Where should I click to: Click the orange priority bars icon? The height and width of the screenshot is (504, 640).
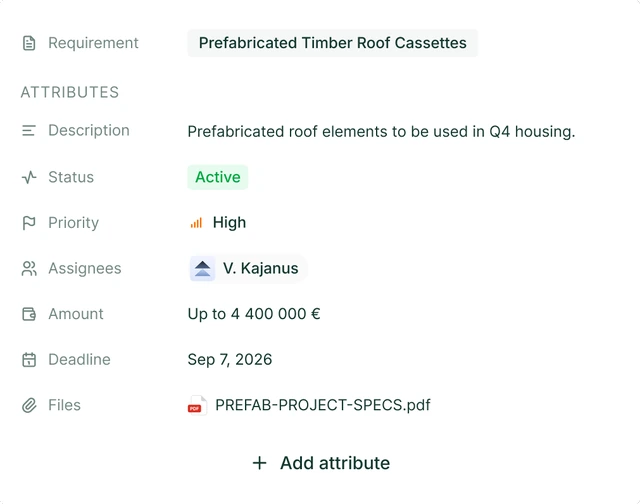pos(196,223)
